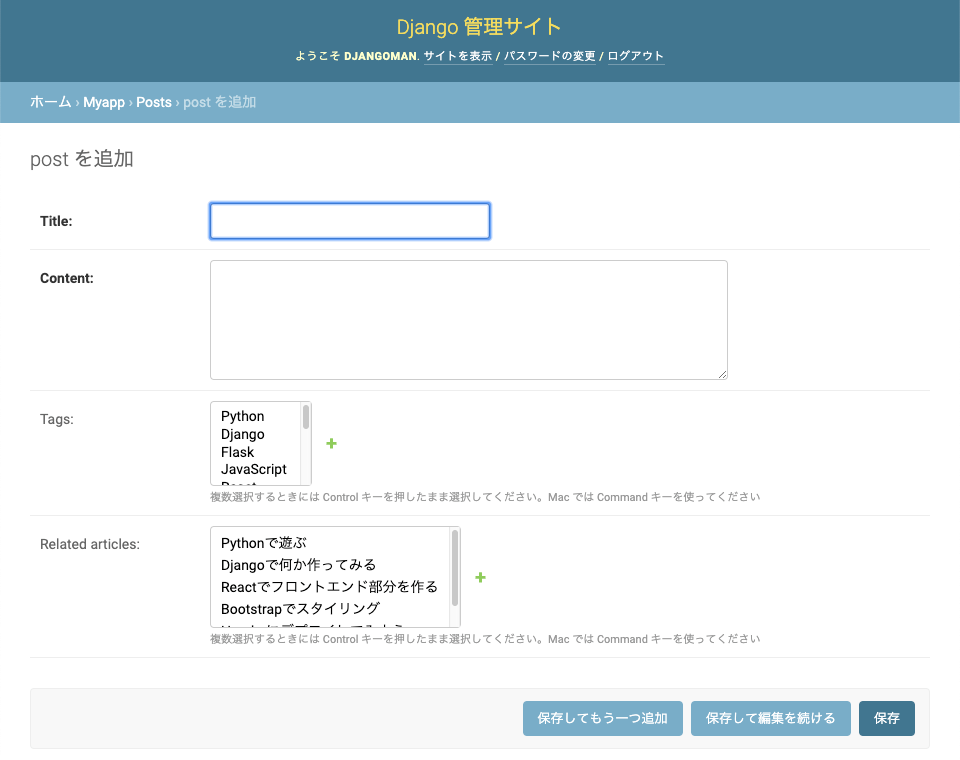This screenshot has height=760, width=960.
Task: Select Djangoで何か作ってみる related article
Action: [x=292, y=564]
